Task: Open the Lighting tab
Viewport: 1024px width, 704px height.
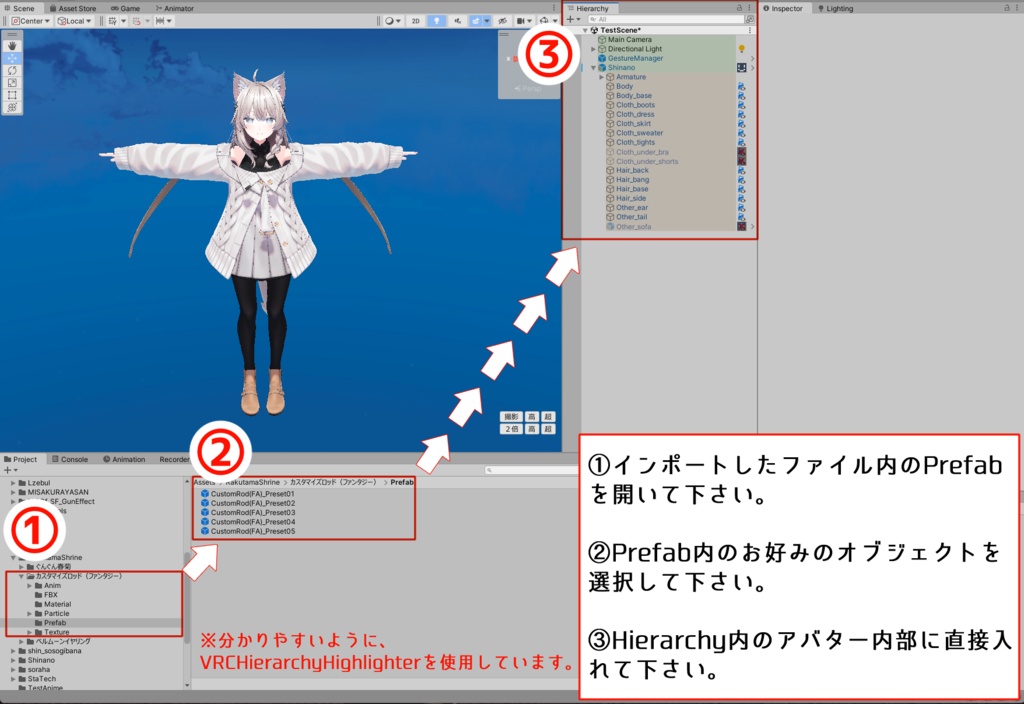Action: [x=835, y=8]
